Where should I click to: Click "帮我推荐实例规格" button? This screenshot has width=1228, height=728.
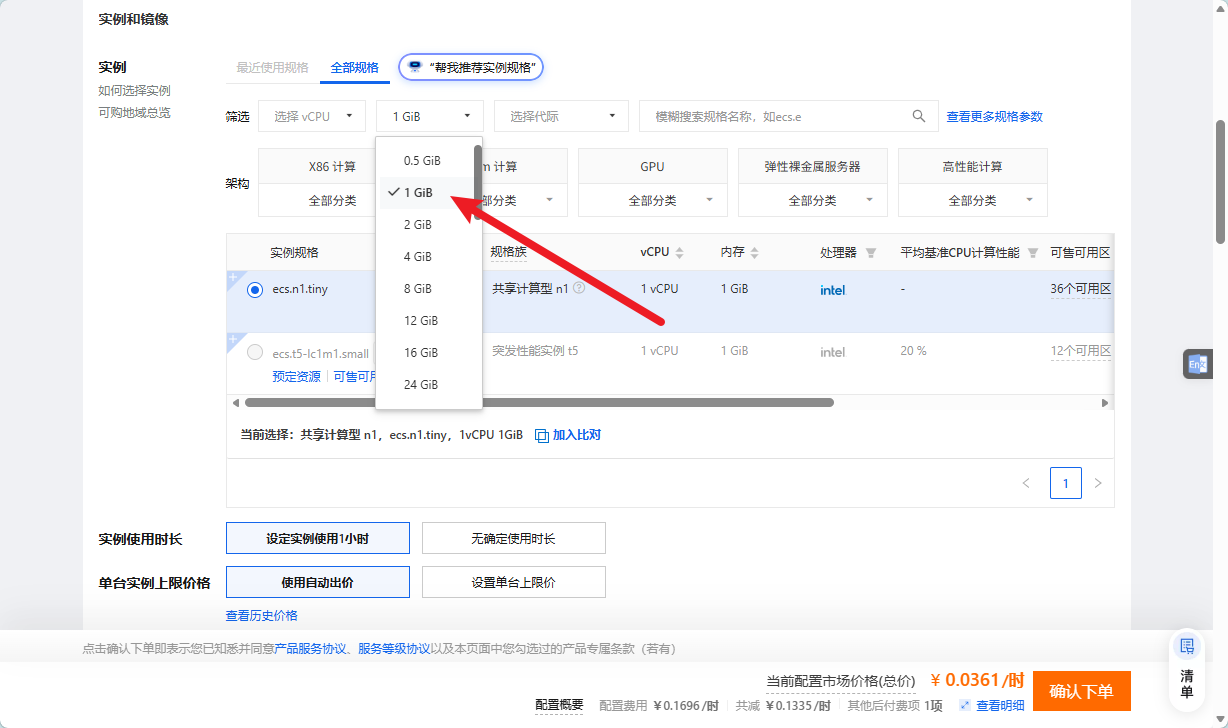[471, 67]
